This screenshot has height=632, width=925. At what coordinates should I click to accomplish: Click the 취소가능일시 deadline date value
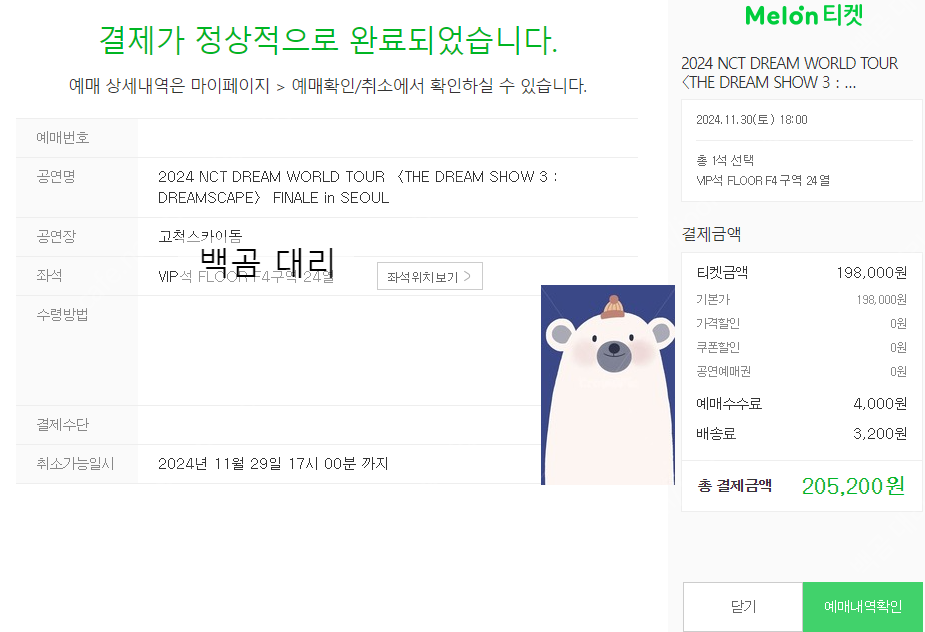click(x=273, y=464)
